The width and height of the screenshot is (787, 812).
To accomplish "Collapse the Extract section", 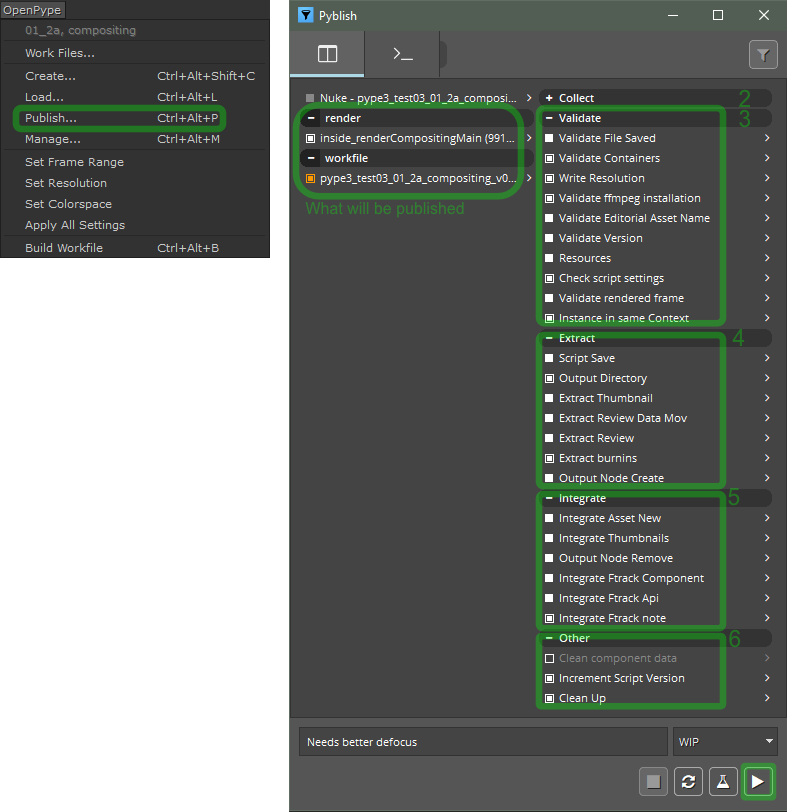I will [549, 338].
